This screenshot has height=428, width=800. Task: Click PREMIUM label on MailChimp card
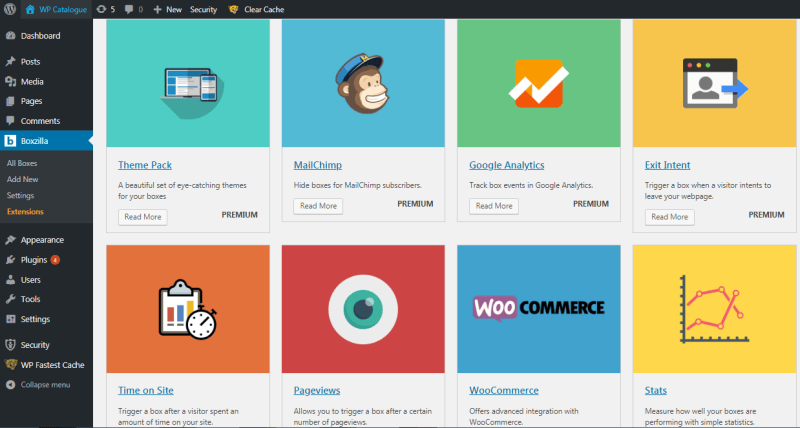[415, 204]
